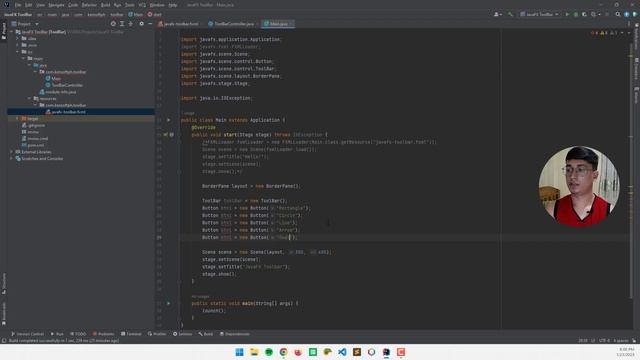Start debugging with the Debug icon

point(576,14)
